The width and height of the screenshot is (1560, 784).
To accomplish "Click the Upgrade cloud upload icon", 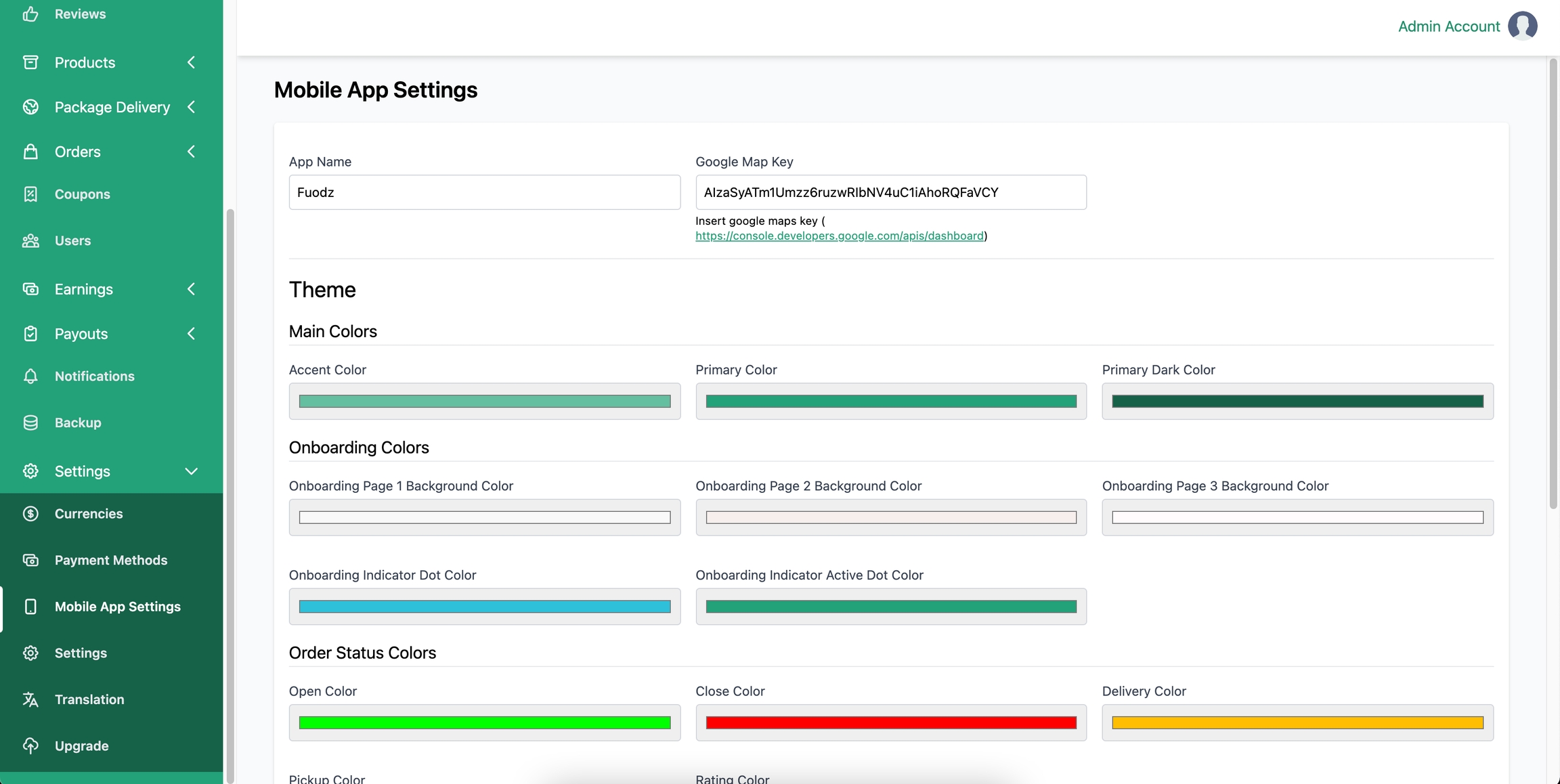I will [x=30, y=746].
